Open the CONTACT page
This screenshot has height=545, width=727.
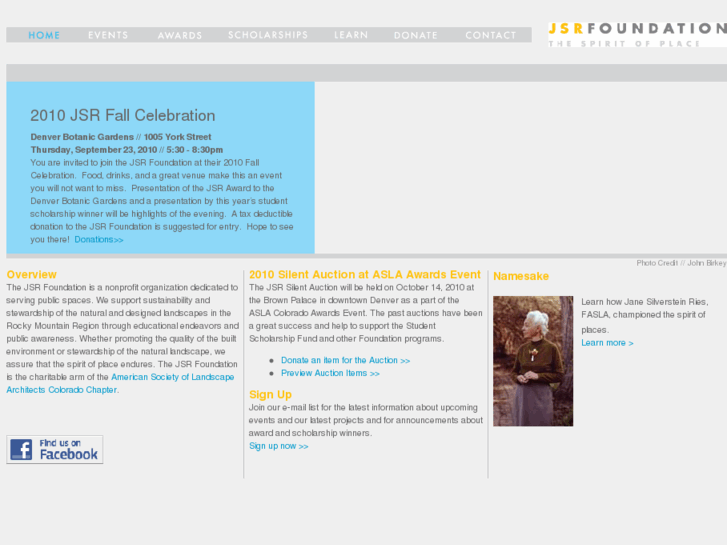tap(491, 35)
